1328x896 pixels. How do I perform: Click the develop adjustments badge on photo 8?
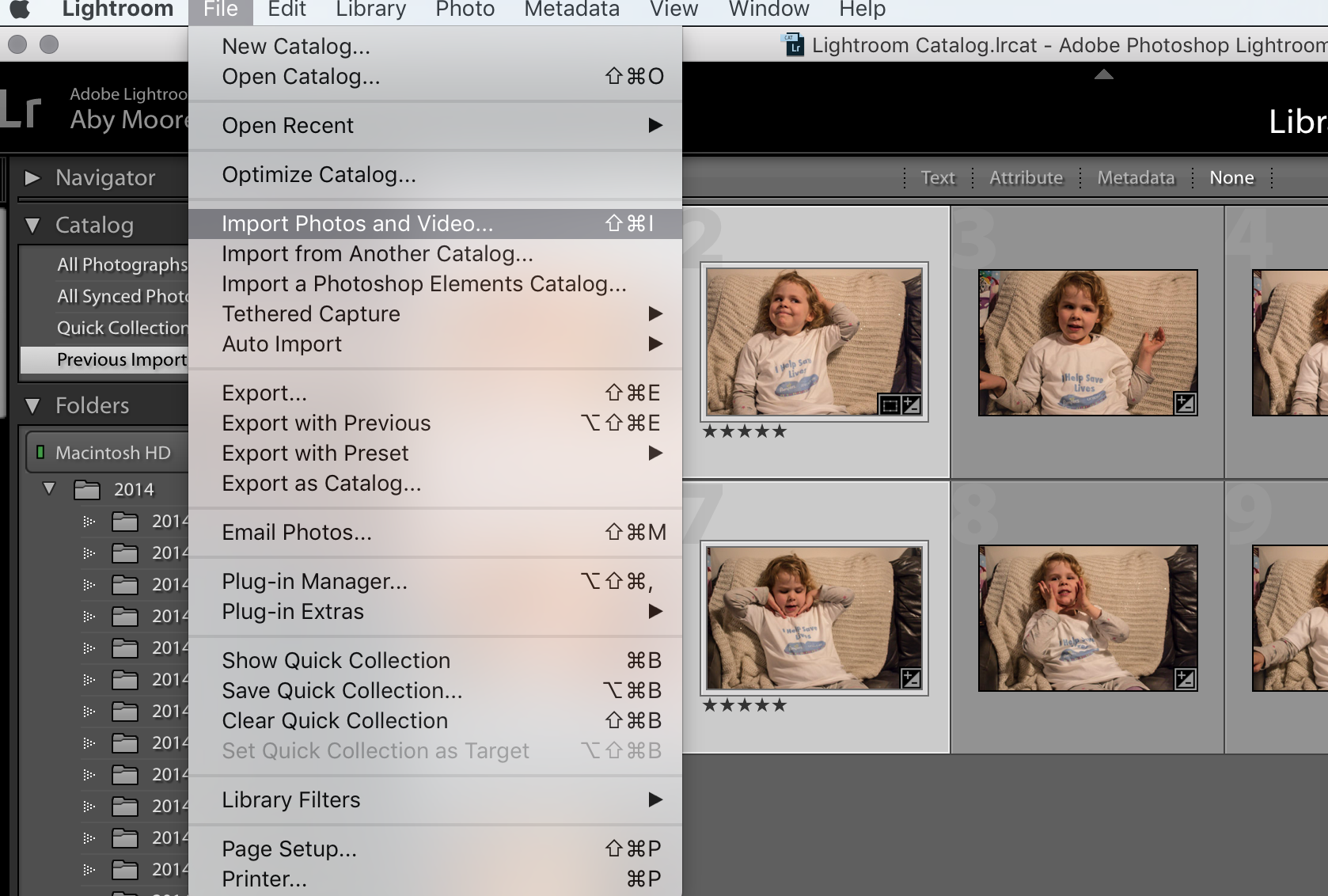1185,679
